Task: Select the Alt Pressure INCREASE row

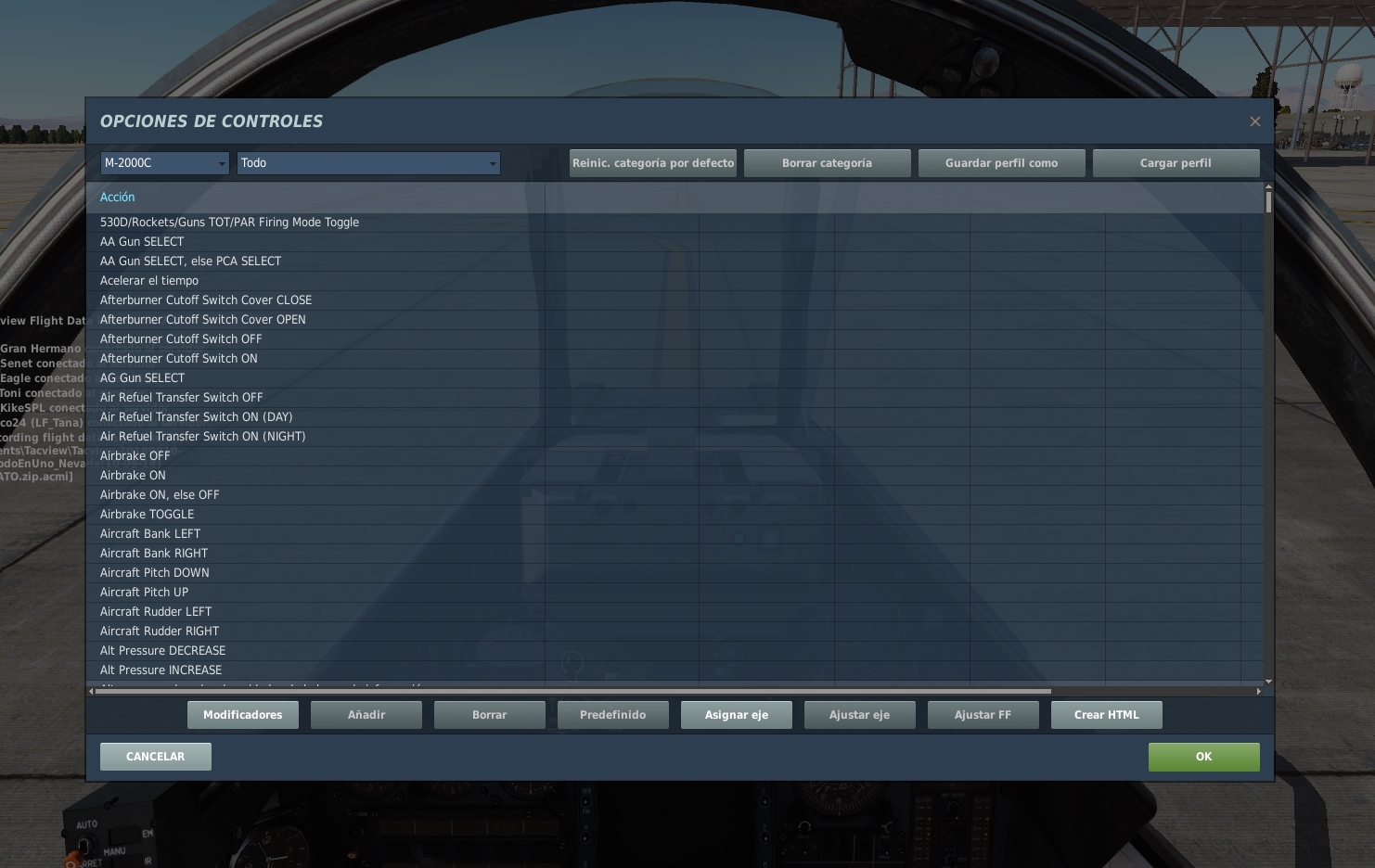Action: pyautogui.click(x=675, y=670)
